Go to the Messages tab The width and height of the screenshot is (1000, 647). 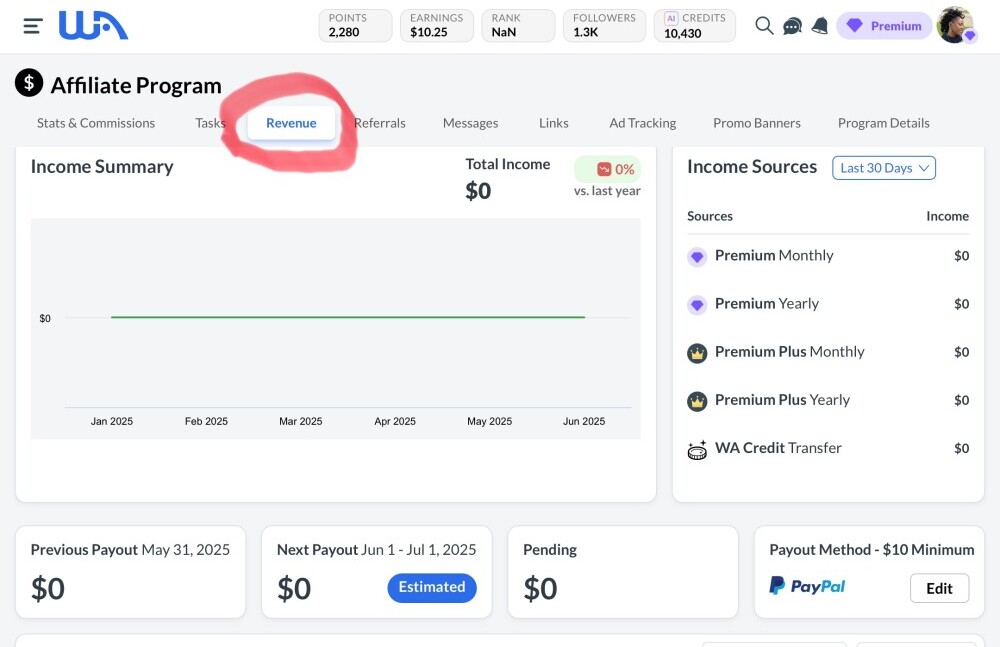(471, 123)
